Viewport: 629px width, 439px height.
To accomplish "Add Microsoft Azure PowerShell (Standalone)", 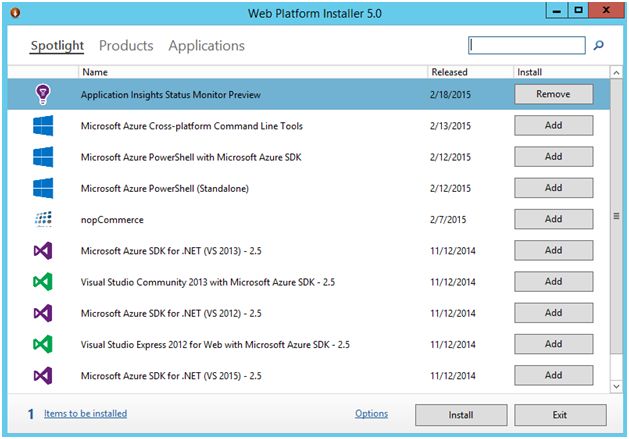I will (x=553, y=187).
